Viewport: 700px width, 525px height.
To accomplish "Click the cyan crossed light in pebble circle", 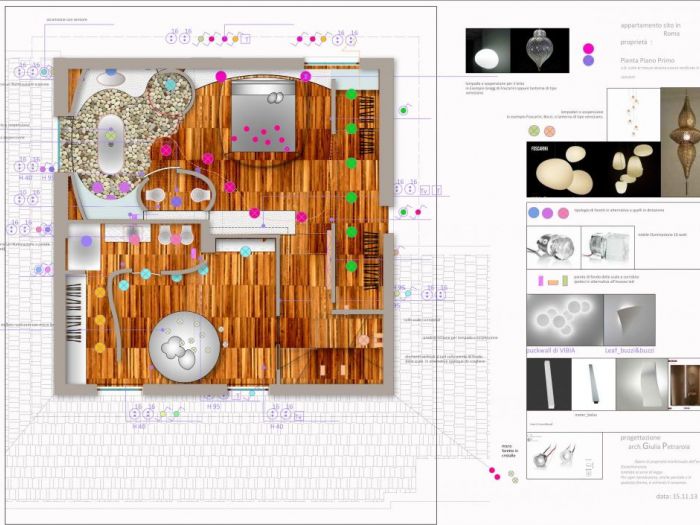I will 170,84.
